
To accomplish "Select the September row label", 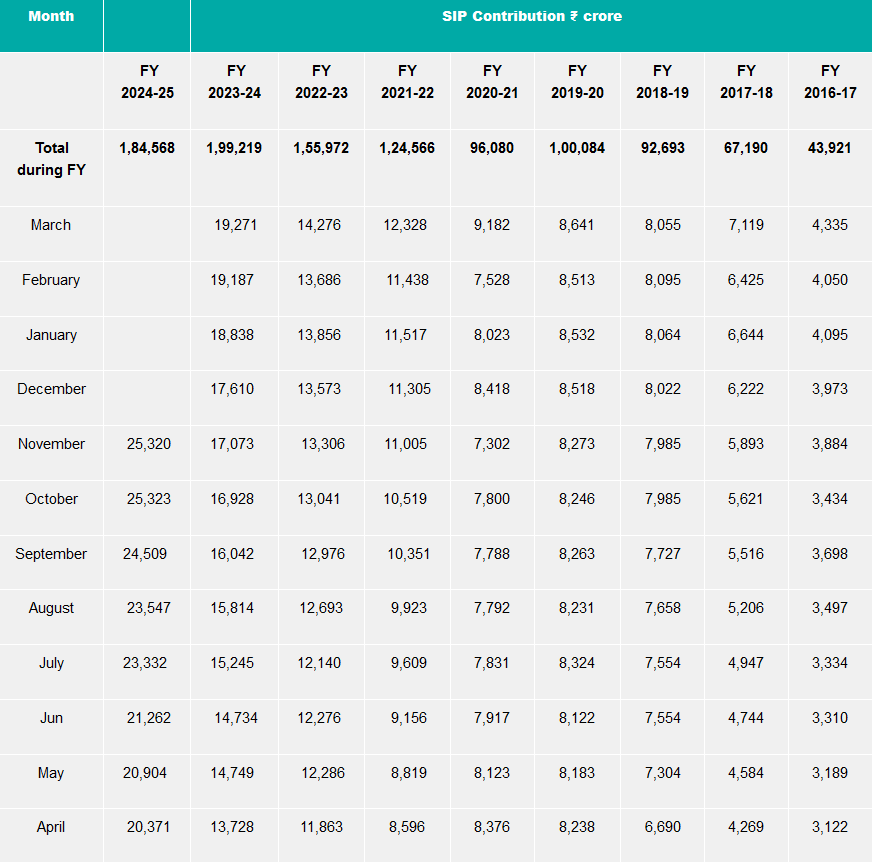I will pos(51,554).
